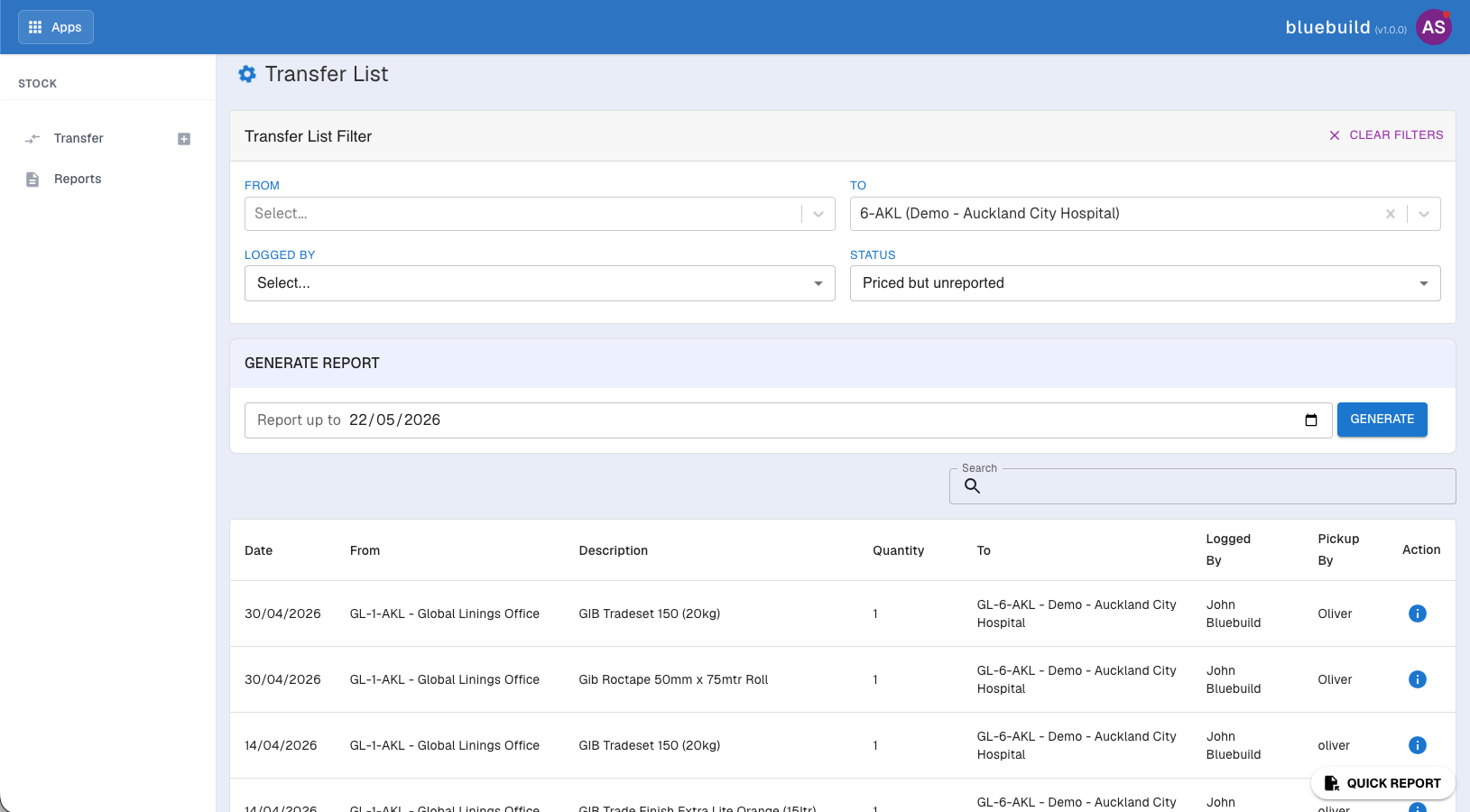Click the Quick Report document icon
The width and height of the screenshot is (1470, 812).
pyautogui.click(x=1332, y=783)
